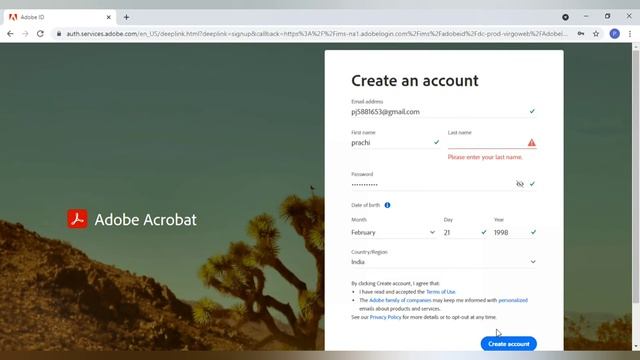
Task: Click the email field green checkmark
Action: [532, 111]
